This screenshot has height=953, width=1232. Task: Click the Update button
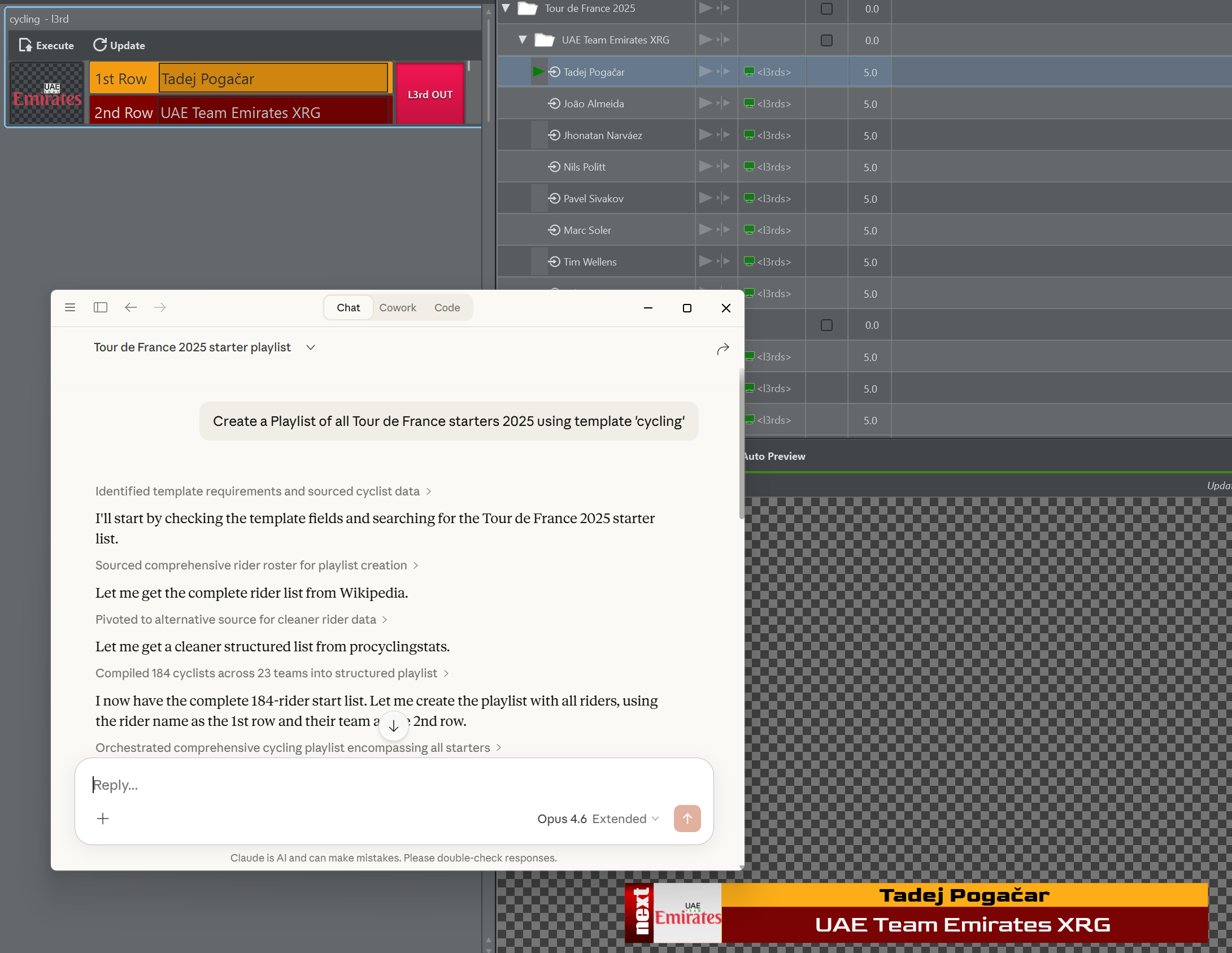(120, 45)
